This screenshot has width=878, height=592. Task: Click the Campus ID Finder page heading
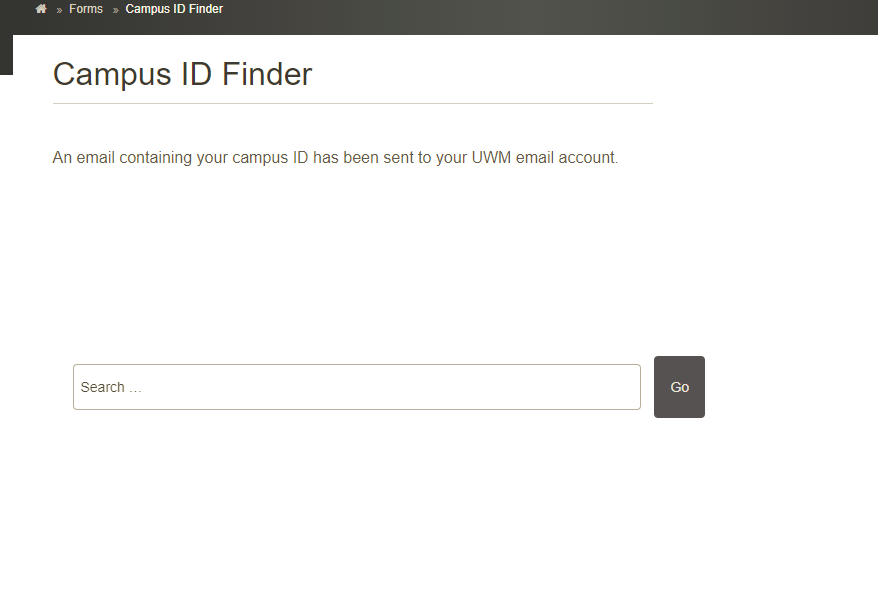click(x=183, y=74)
